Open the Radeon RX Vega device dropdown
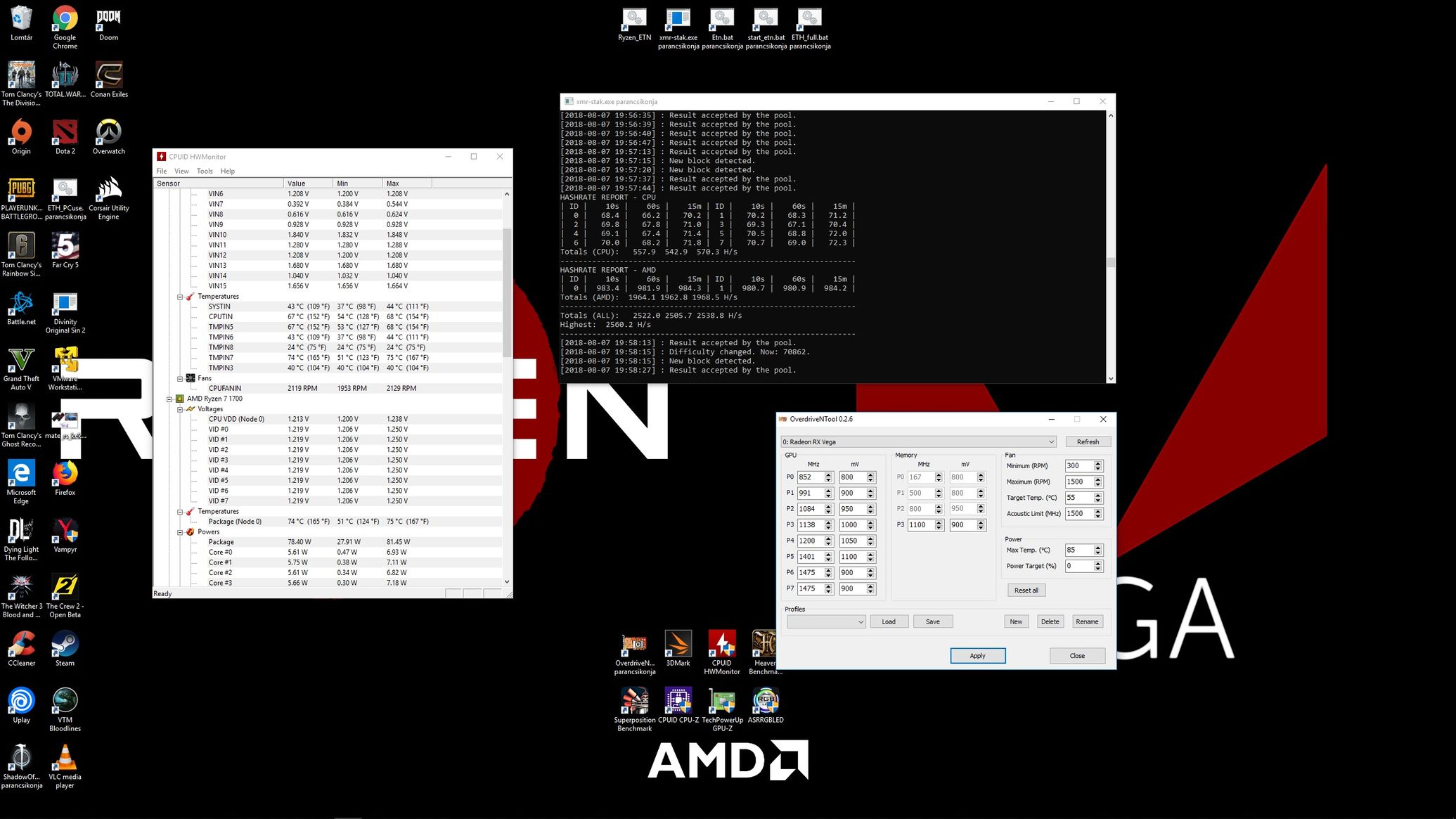 click(918, 441)
